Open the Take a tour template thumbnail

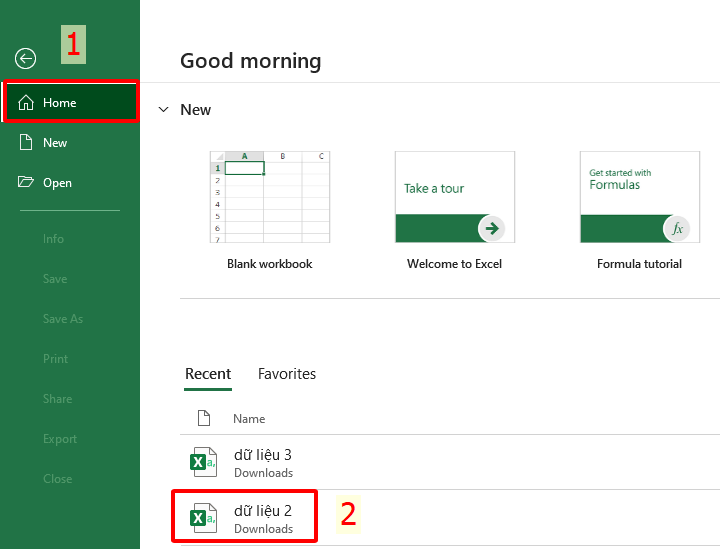tap(455, 196)
